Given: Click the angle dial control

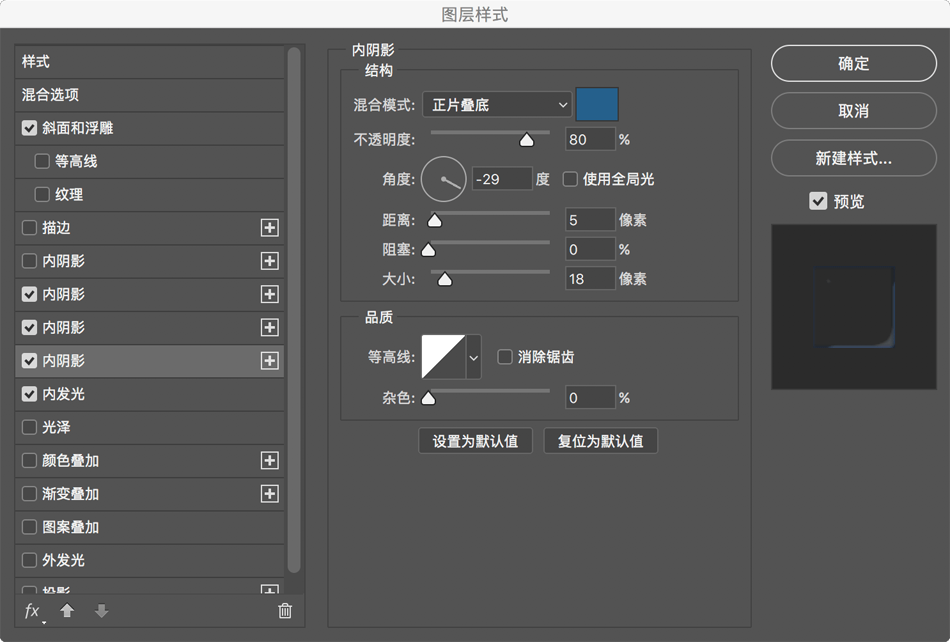Looking at the screenshot, I should click(x=443, y=179).
